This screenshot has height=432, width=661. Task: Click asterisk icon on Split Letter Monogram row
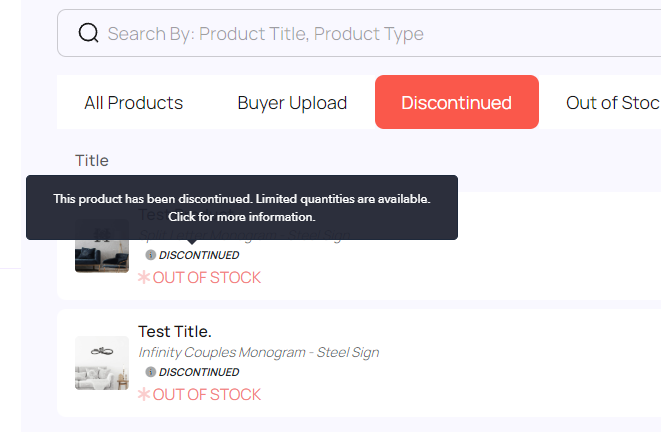[x=144, y=277]
